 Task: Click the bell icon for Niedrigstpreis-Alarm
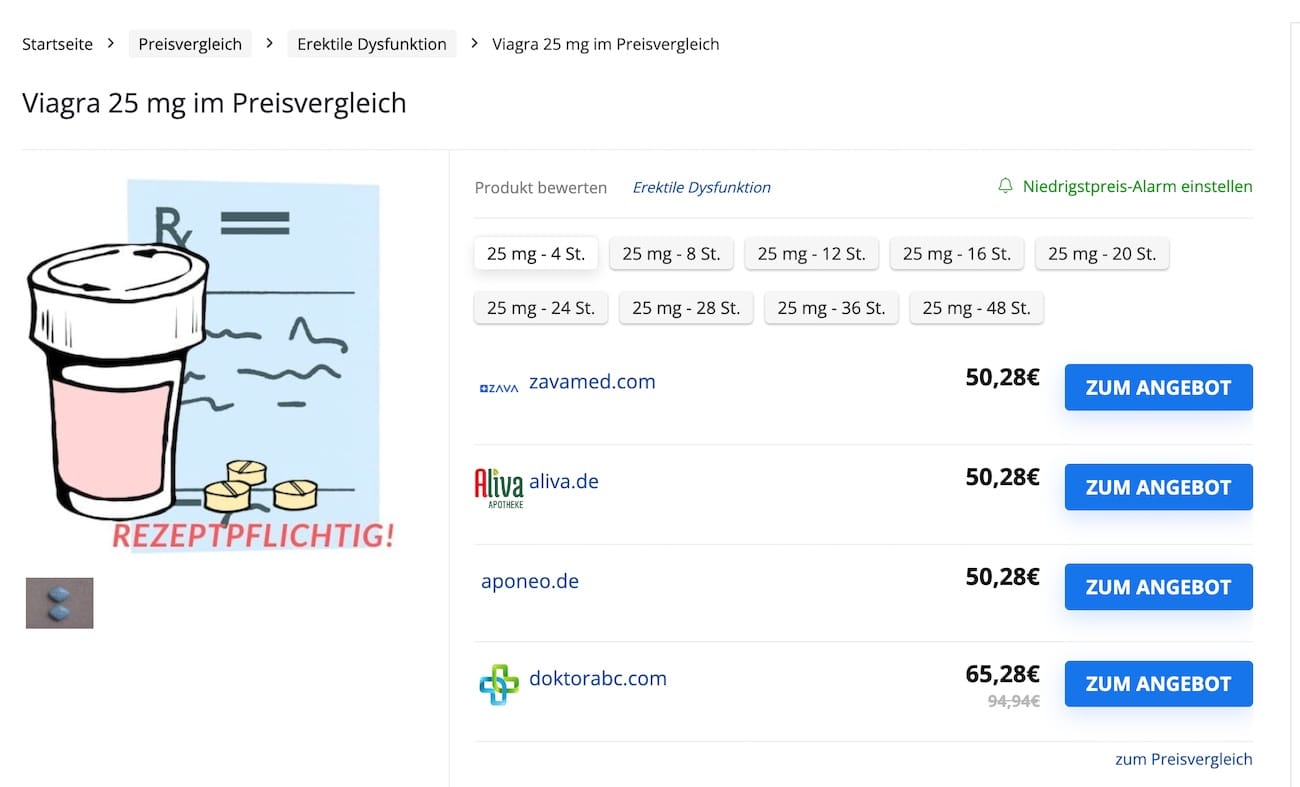[1005, 186]
